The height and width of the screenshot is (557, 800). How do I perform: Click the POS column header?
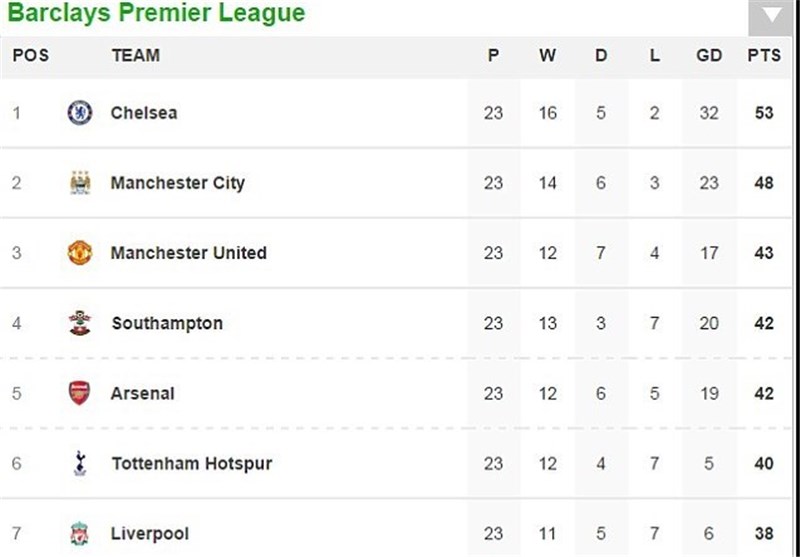(30, 56)
